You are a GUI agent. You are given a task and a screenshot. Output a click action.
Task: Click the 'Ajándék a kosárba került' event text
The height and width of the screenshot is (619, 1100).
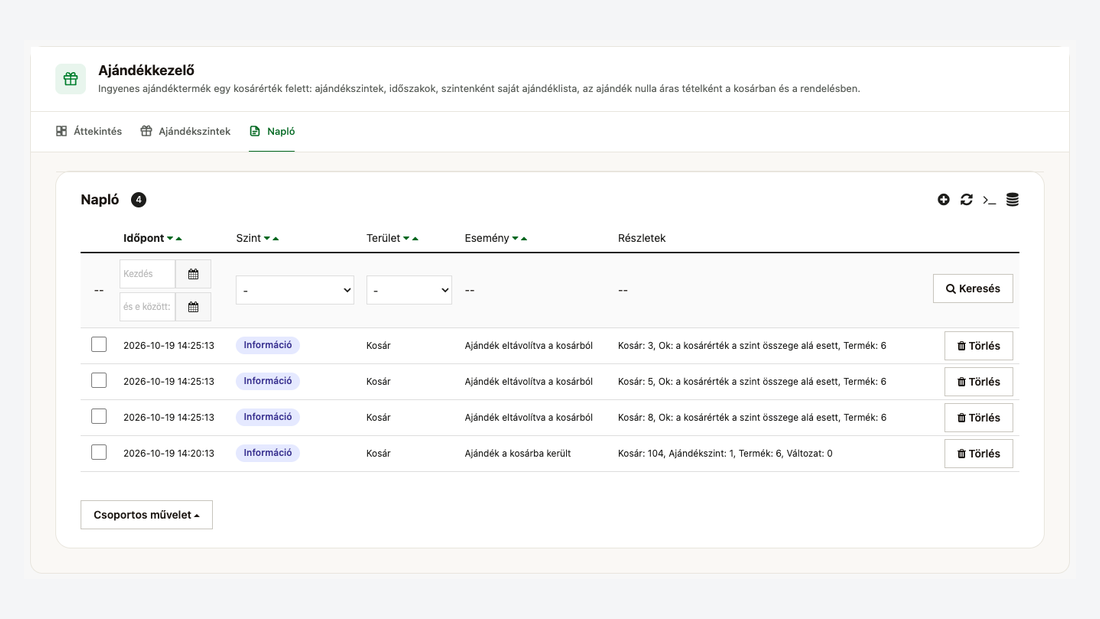(518, 453)
